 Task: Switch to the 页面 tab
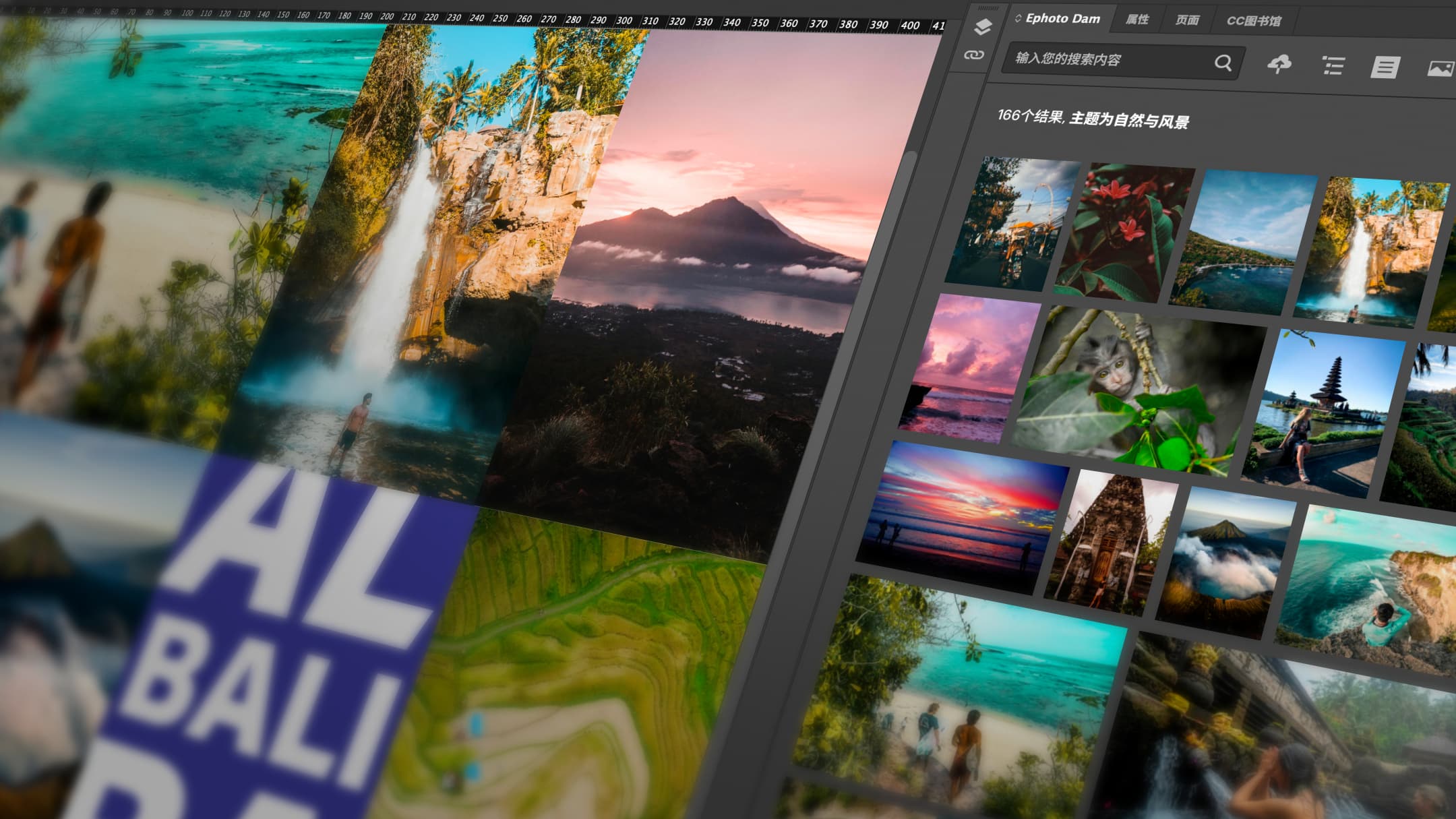(x=1187, y=20)
